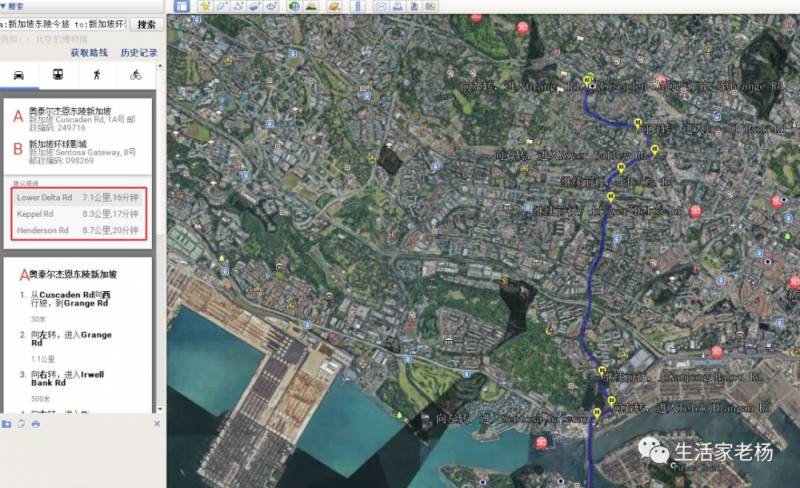
Task: Click the Add Placemark pushpin icon
Action: pos(205,6)
